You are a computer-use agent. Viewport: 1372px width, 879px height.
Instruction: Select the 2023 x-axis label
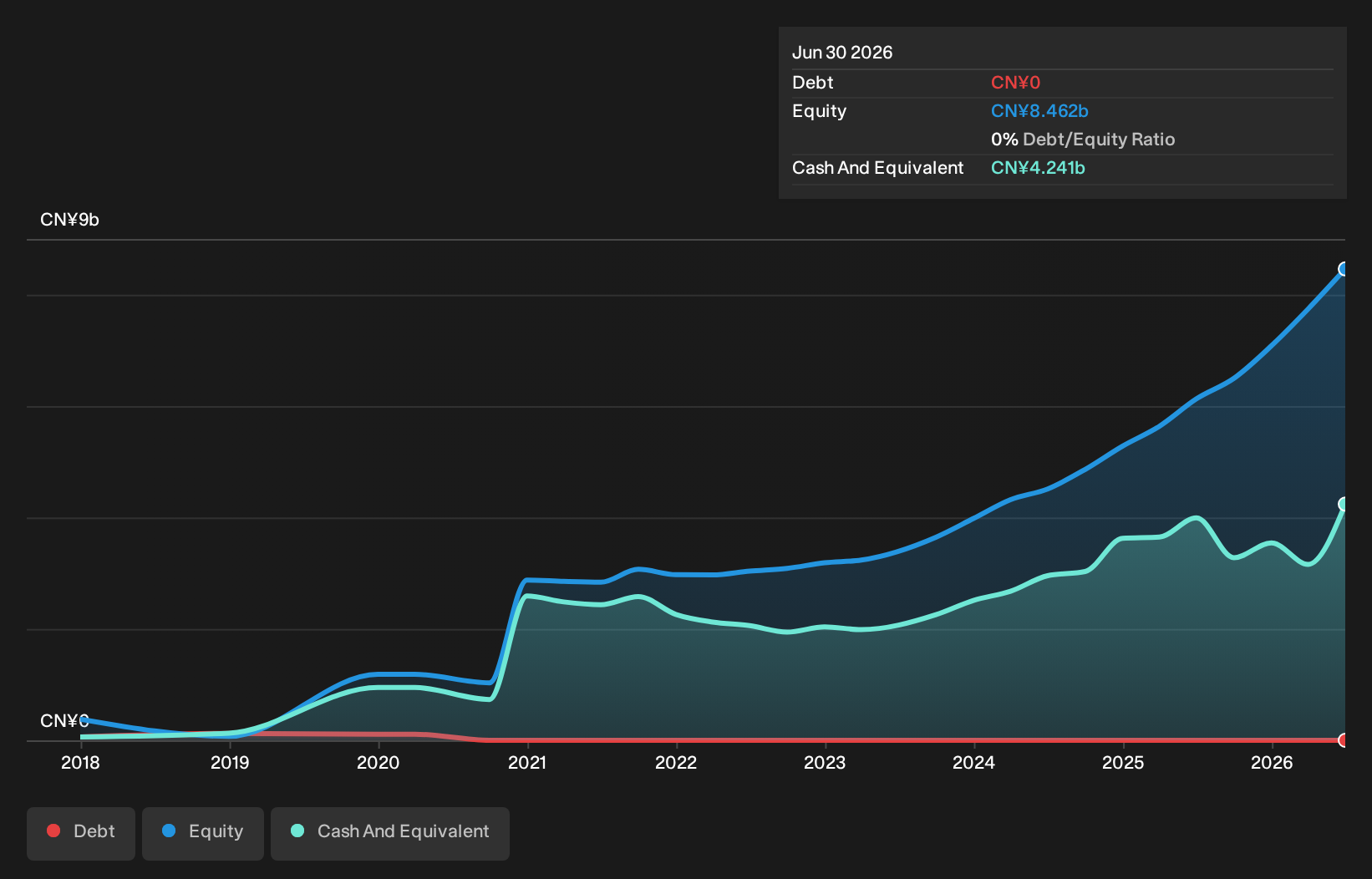point(825,762)
